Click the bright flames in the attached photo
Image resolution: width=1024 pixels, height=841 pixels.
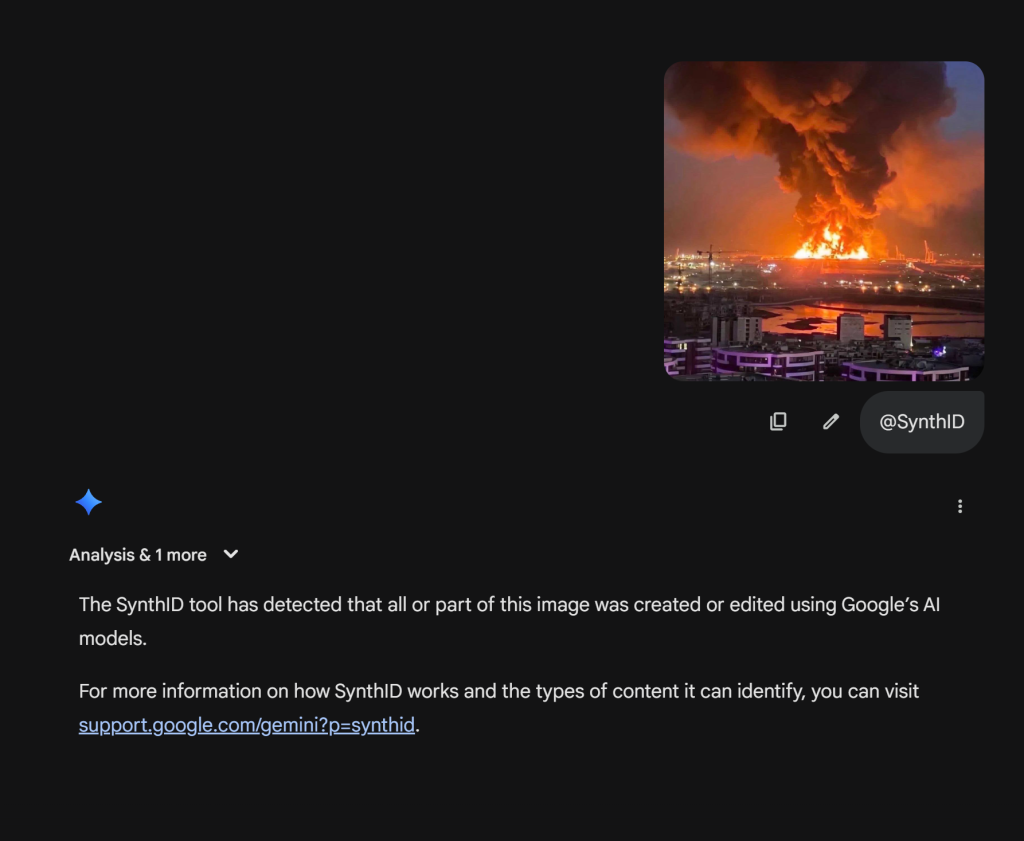coord(830,243)
